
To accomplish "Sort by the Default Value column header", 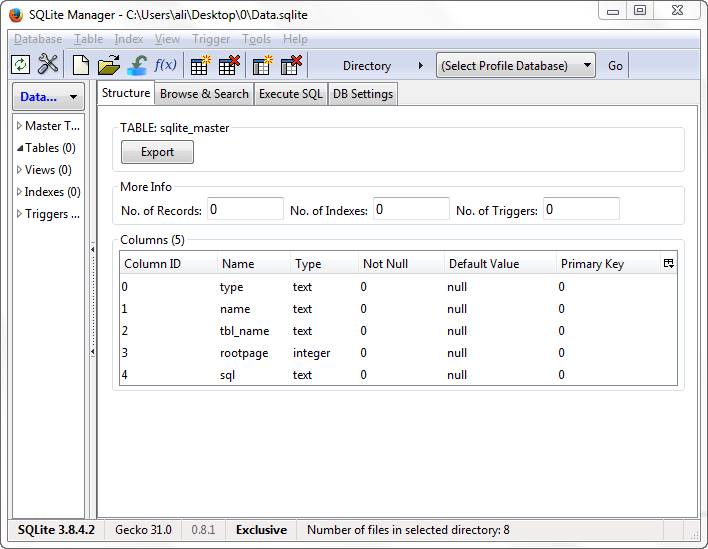I will click(x=500, y=264).
